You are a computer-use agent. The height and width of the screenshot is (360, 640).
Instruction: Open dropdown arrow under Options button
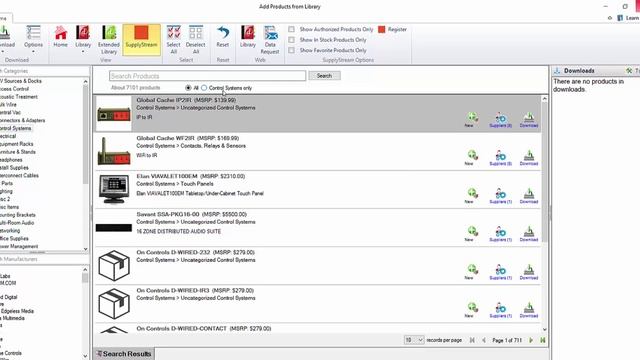(x=33, y=52)
